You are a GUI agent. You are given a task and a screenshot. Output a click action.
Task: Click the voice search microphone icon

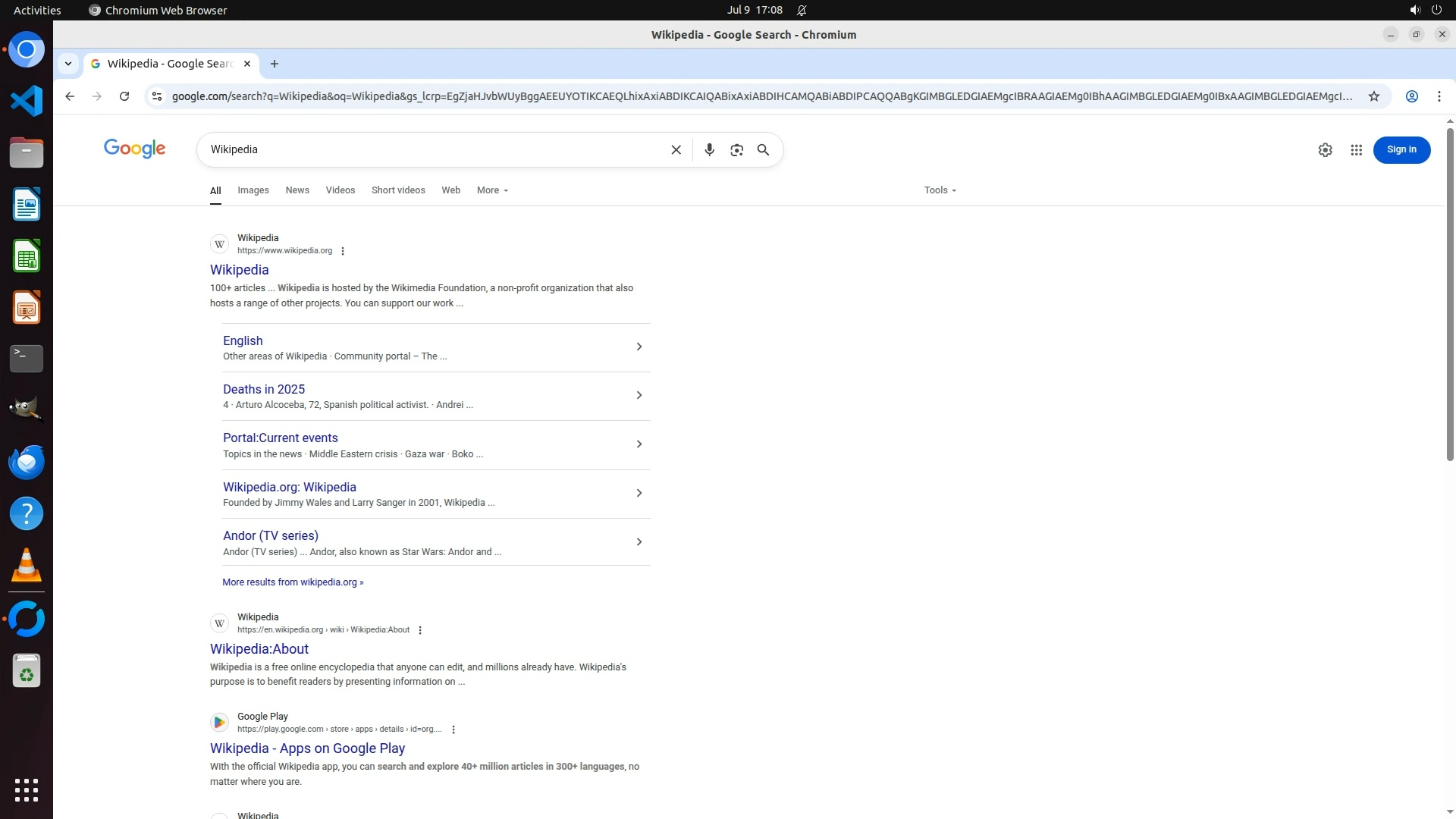tap(709, 150)
